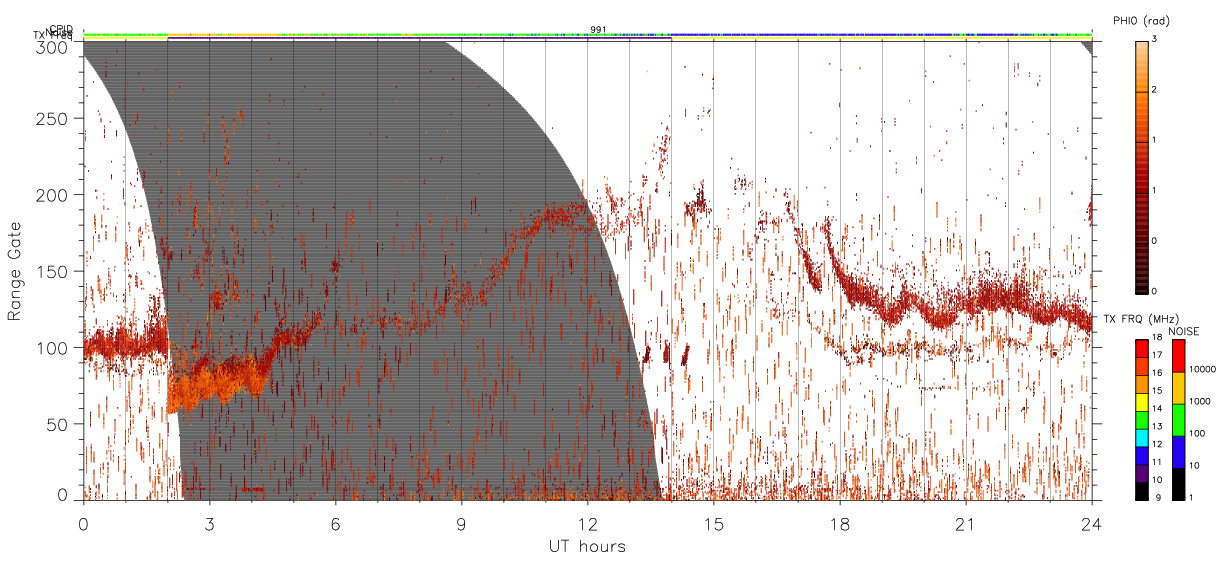Click the blue 11-12 MHz swatch in TX FRQ legend
The width and height of the screenshot is (1228, 567).
(1141, 454)
